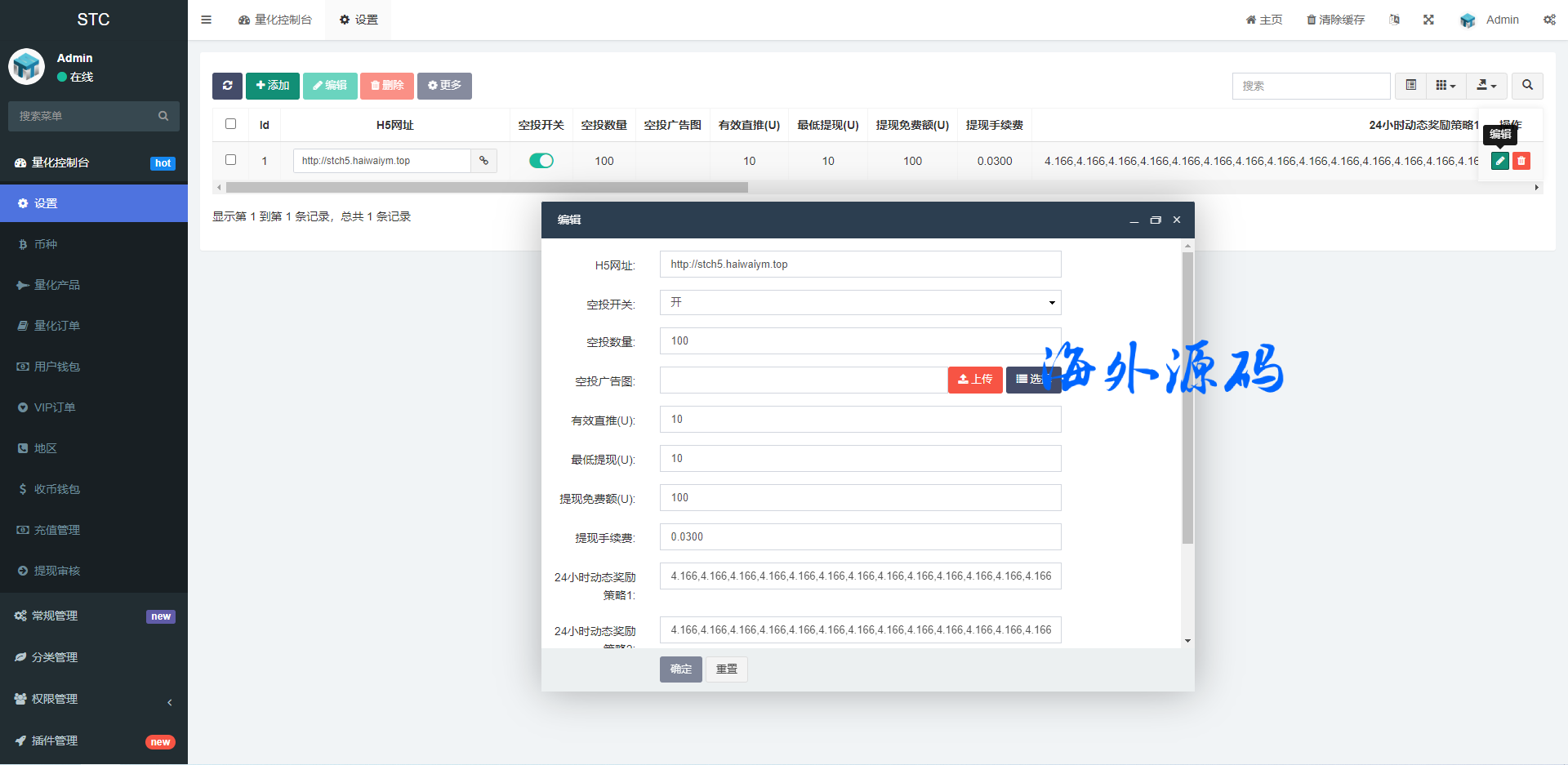Screen dimensions: 1568x765
Task: Click the table view toggle icon
Action: pos(1410,86)
